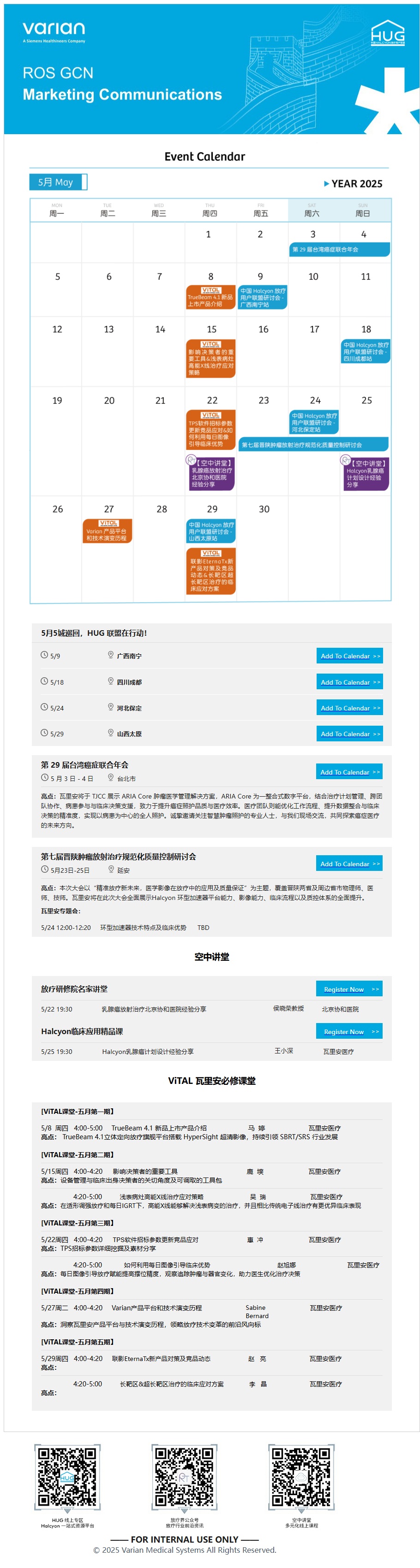The width and height of the screenshot is (420, 1568).
Task: Add 第七届晋陕肿瘤放射治疗 seminar to calendar
Action: 349,864
